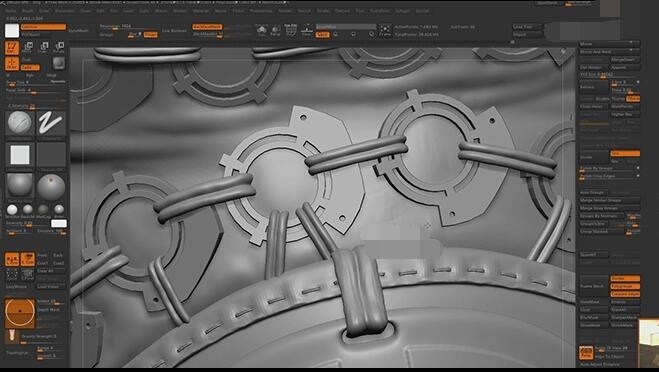Adjust the Gravity Strength slider
This screenshot has height=372, width=659.
click(43, 337)
